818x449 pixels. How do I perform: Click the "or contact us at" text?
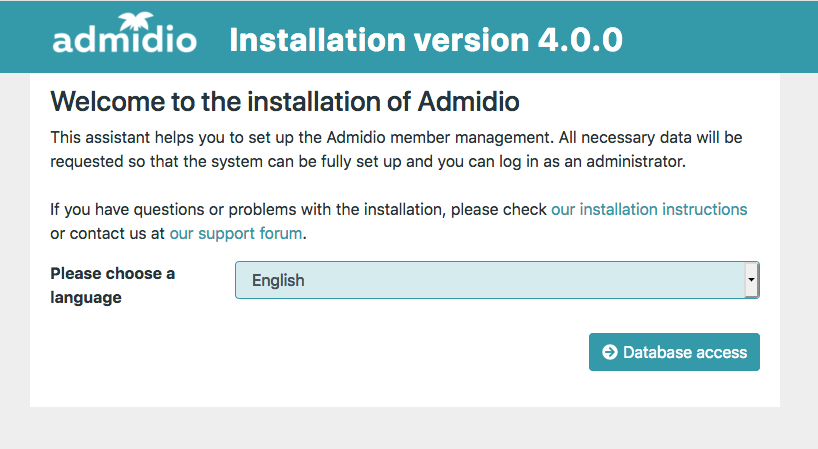coord(108,234)
